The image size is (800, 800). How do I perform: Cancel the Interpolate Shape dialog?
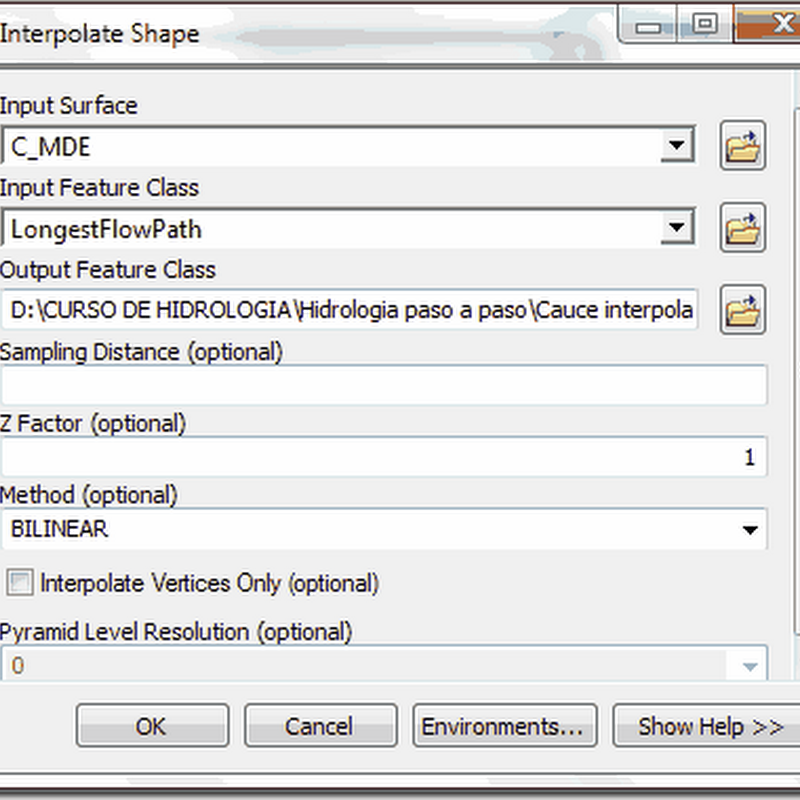click(x=320, y=726)
